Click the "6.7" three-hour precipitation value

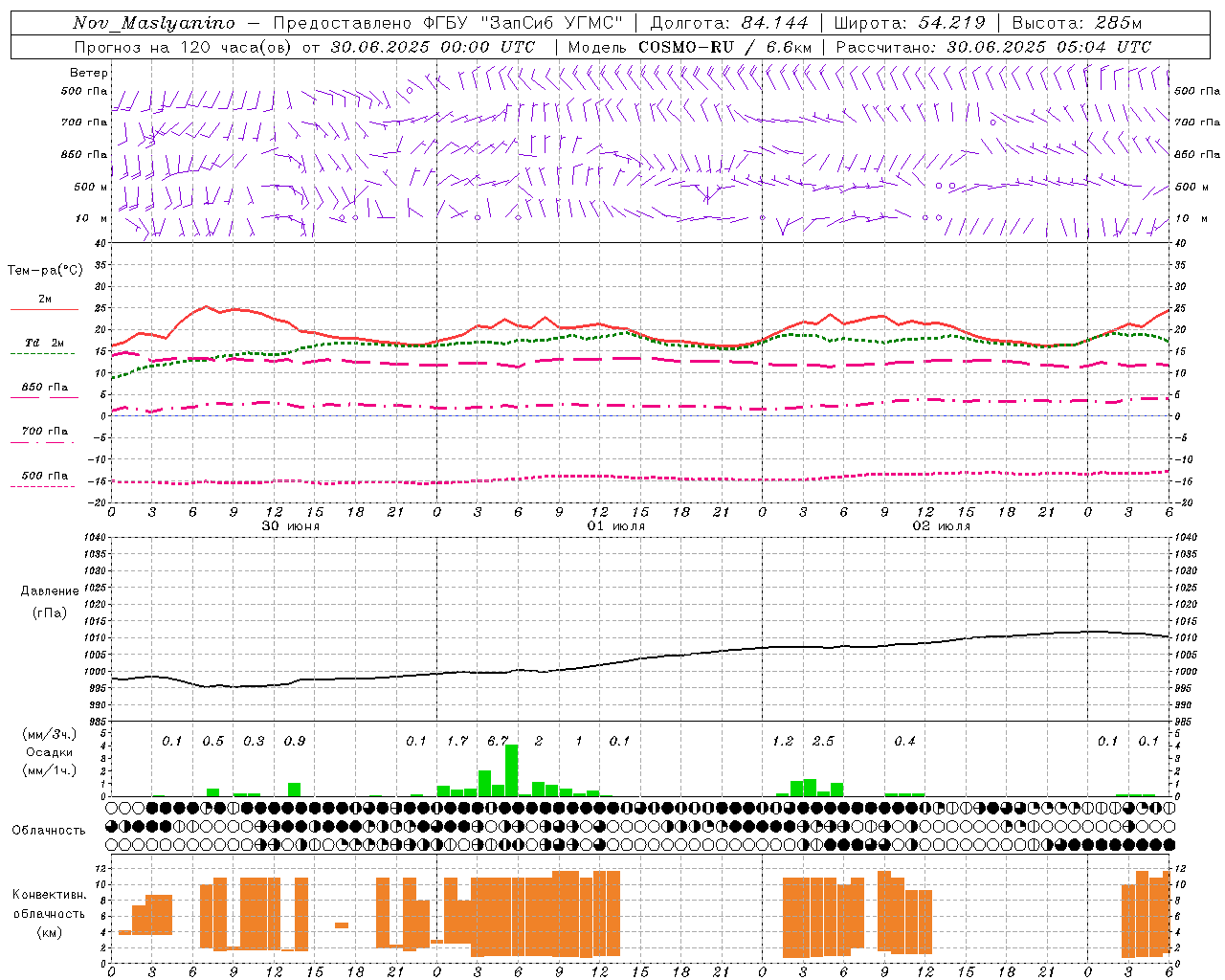[498, 742]
